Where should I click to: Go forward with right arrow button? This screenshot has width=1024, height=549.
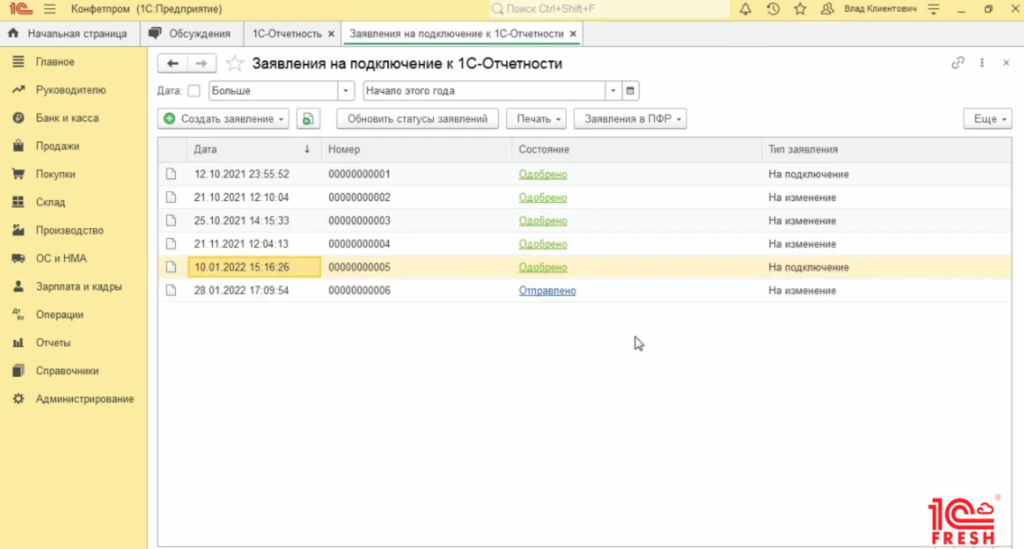click(201, 63)
